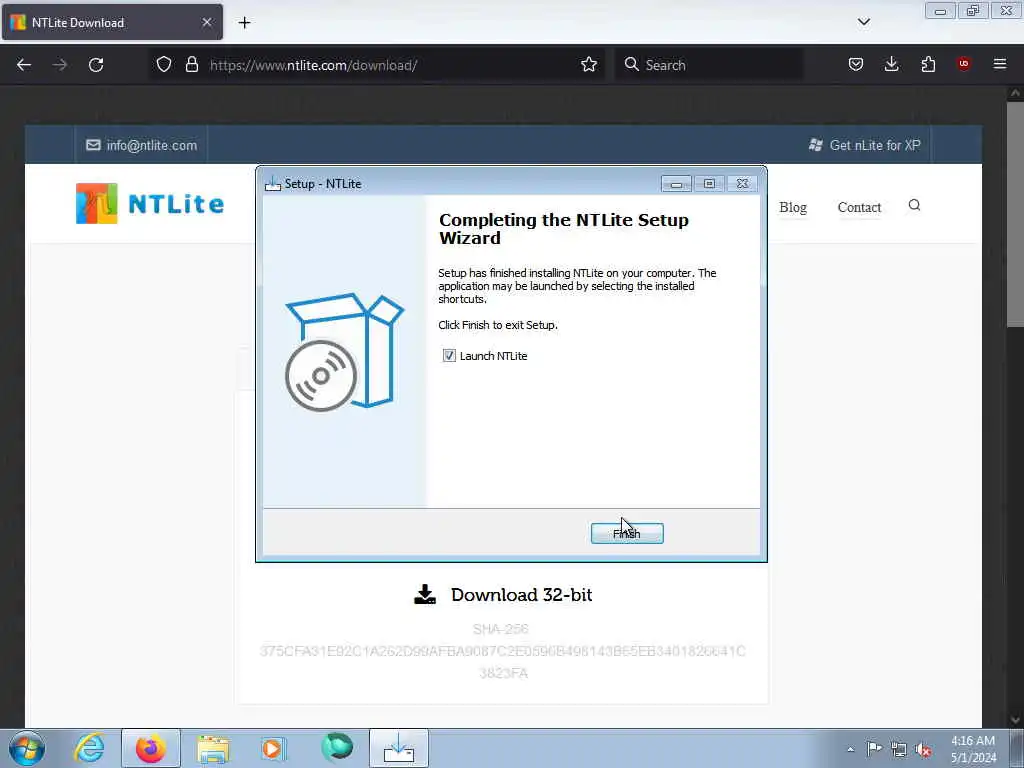
Task: Bookmark this page with the star icon
Action: click(x=588, y=65)
